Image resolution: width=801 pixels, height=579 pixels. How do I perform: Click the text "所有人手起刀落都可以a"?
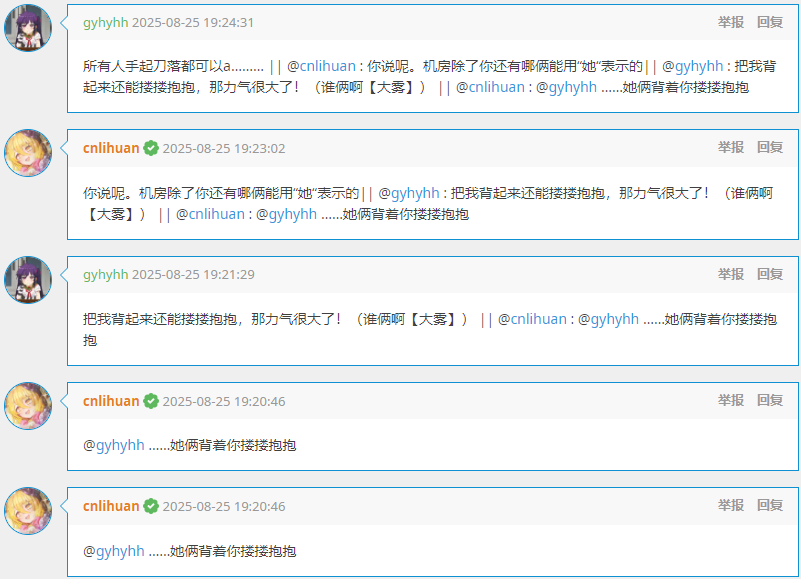(157, 66)
